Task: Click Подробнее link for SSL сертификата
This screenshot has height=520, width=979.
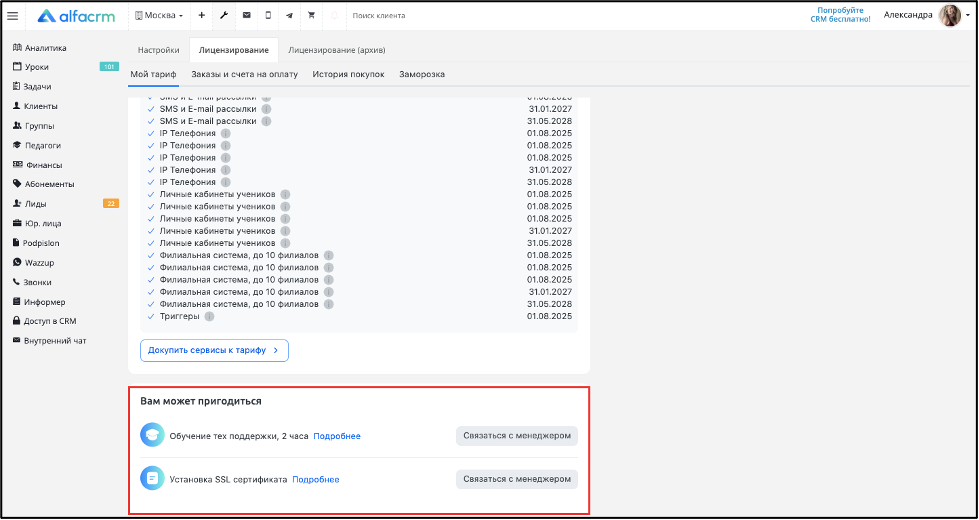Action: (x=315, y=479)
